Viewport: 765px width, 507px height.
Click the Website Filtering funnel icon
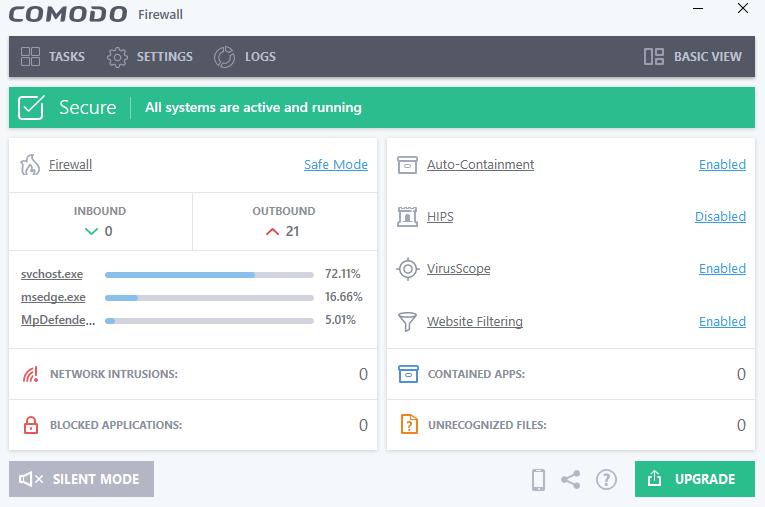pyautogui.click(x=407, y=322)
